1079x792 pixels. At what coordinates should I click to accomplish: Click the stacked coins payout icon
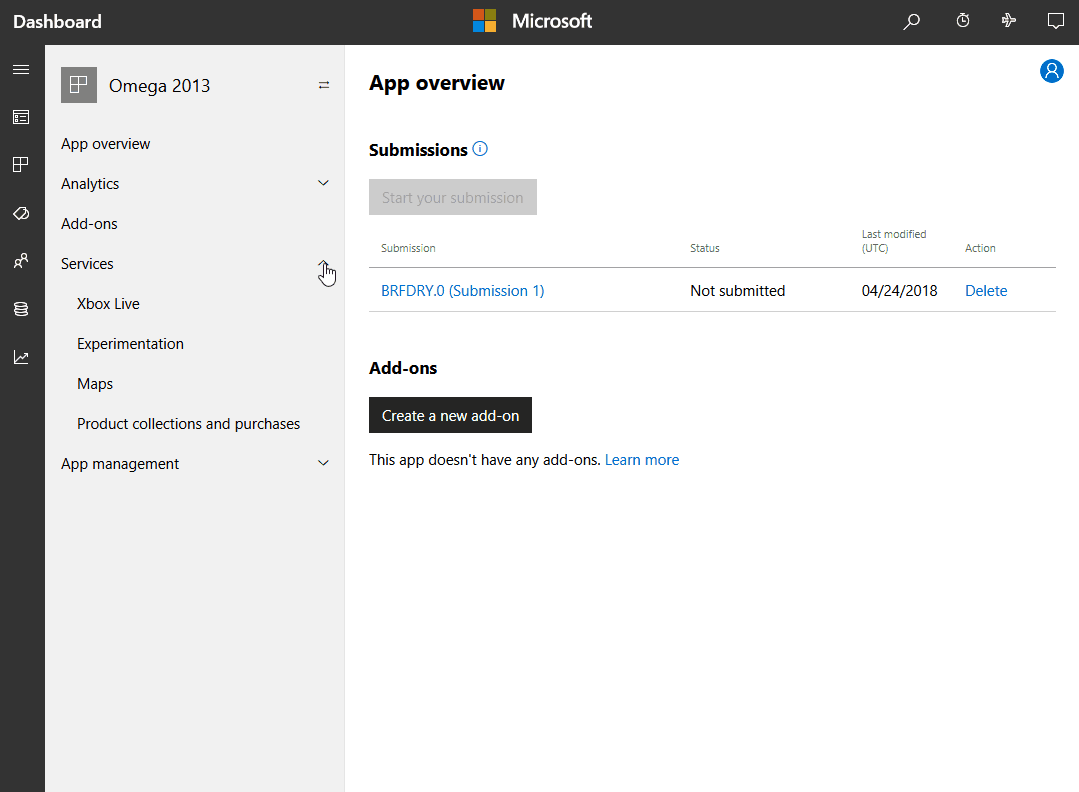coord(21,309)
